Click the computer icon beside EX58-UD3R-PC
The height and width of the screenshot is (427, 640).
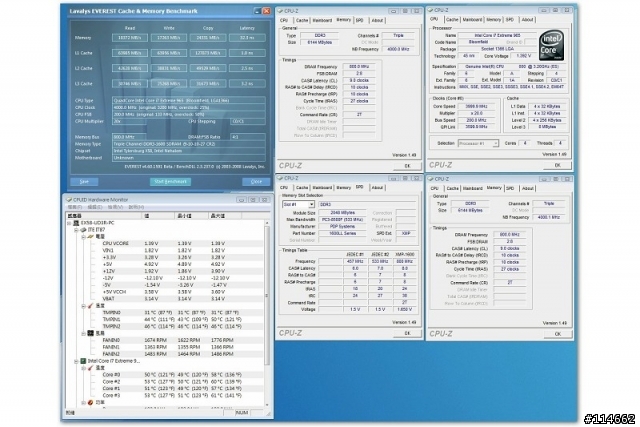[76, 223]
